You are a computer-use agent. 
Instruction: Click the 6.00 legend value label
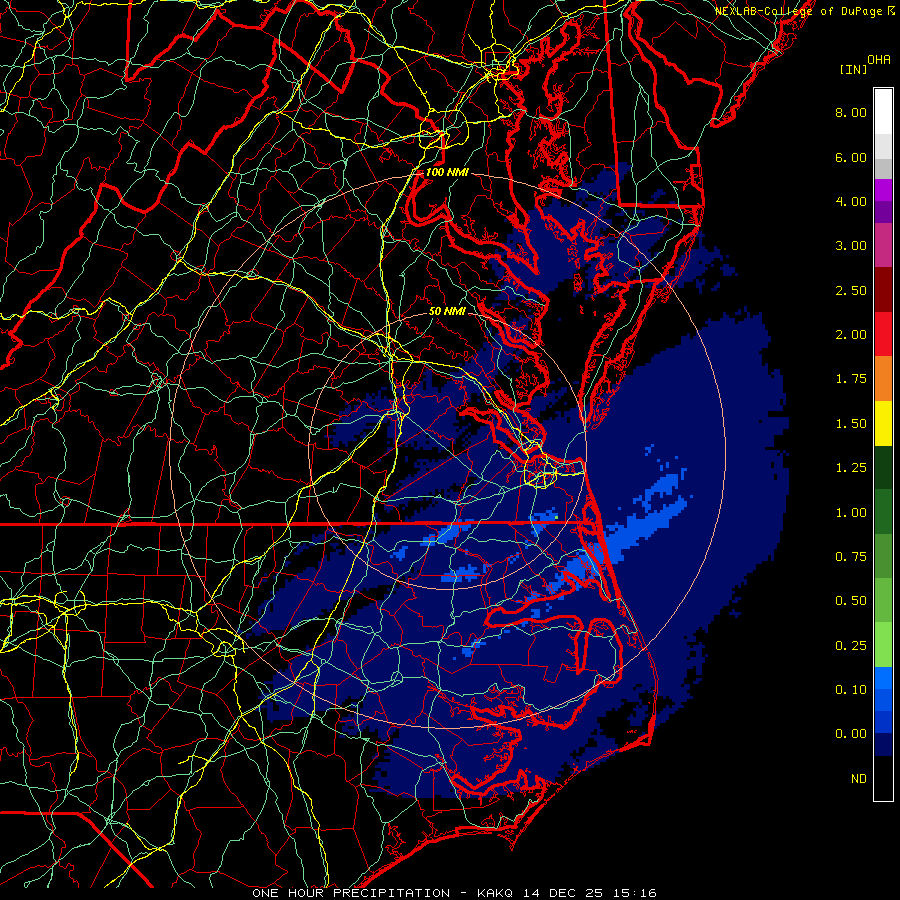(851, 157)
